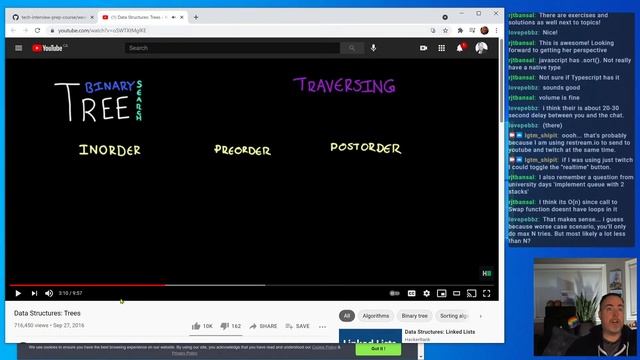
Task: Enter full screen mode
Action: point(487,293)
